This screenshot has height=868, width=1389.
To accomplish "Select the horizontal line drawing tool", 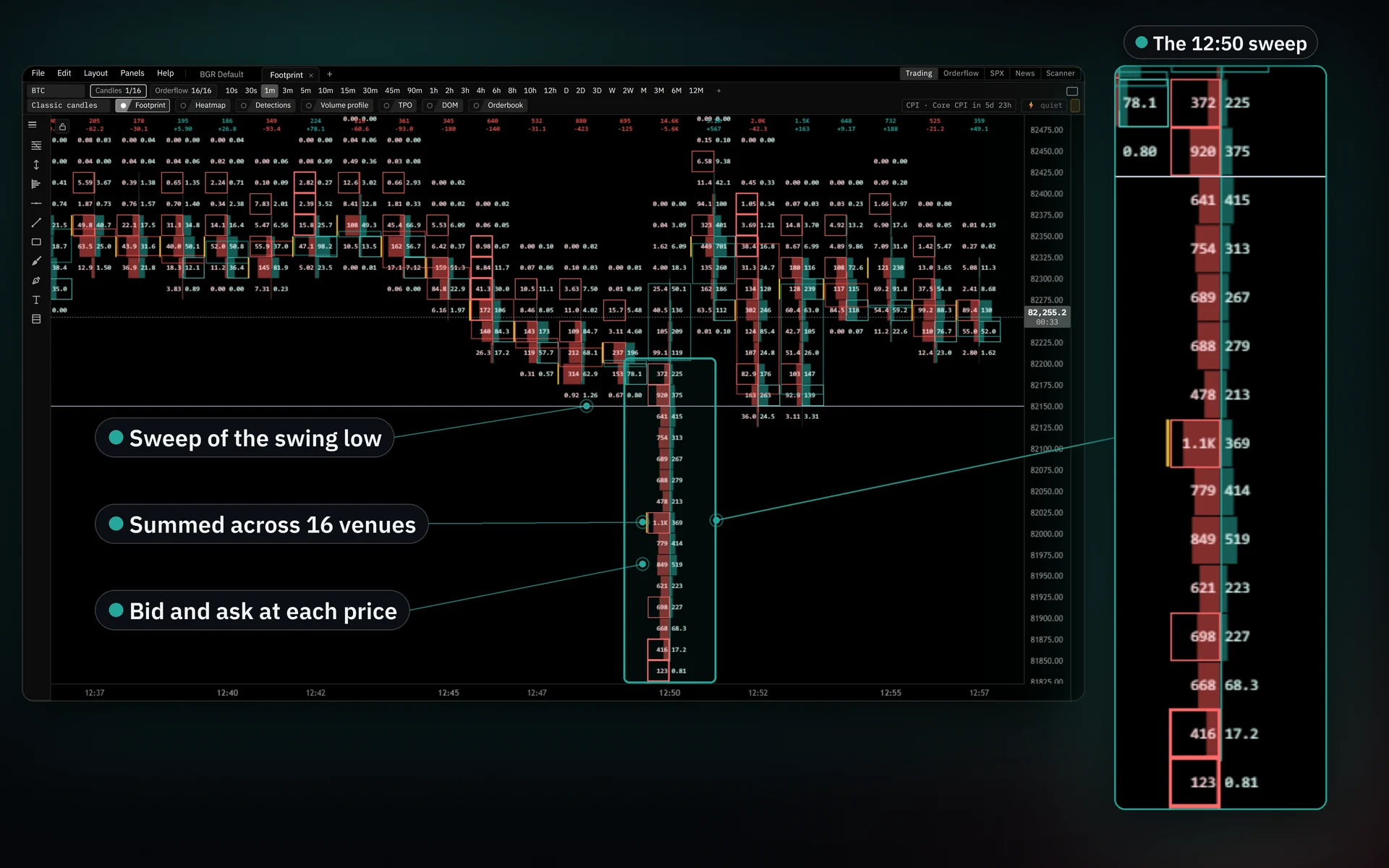I will [36, 203].
